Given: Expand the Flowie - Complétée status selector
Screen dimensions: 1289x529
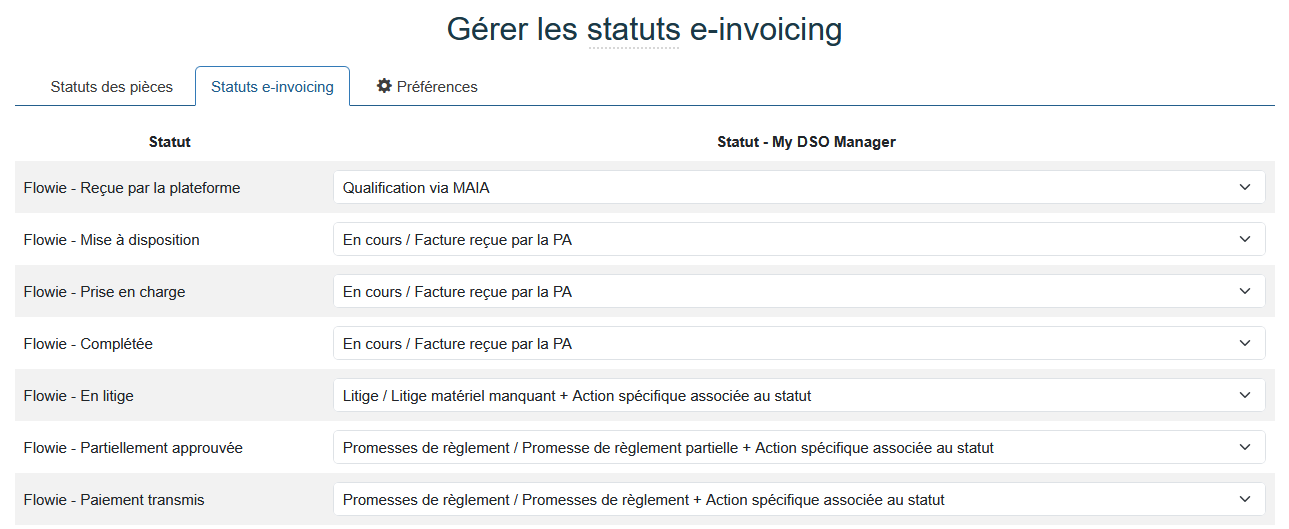Looking at the screenshot, I should 798,344.
